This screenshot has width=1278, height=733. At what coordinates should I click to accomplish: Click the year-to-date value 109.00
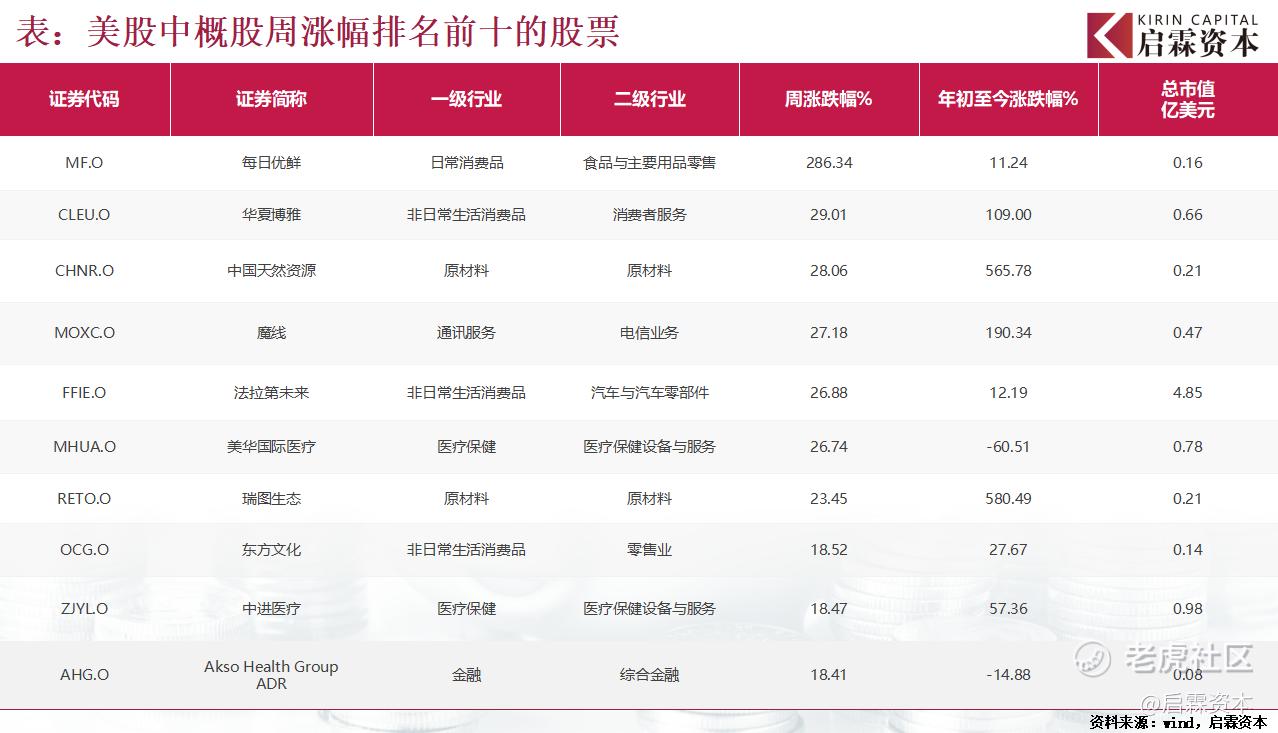(x=1008, y=214)
